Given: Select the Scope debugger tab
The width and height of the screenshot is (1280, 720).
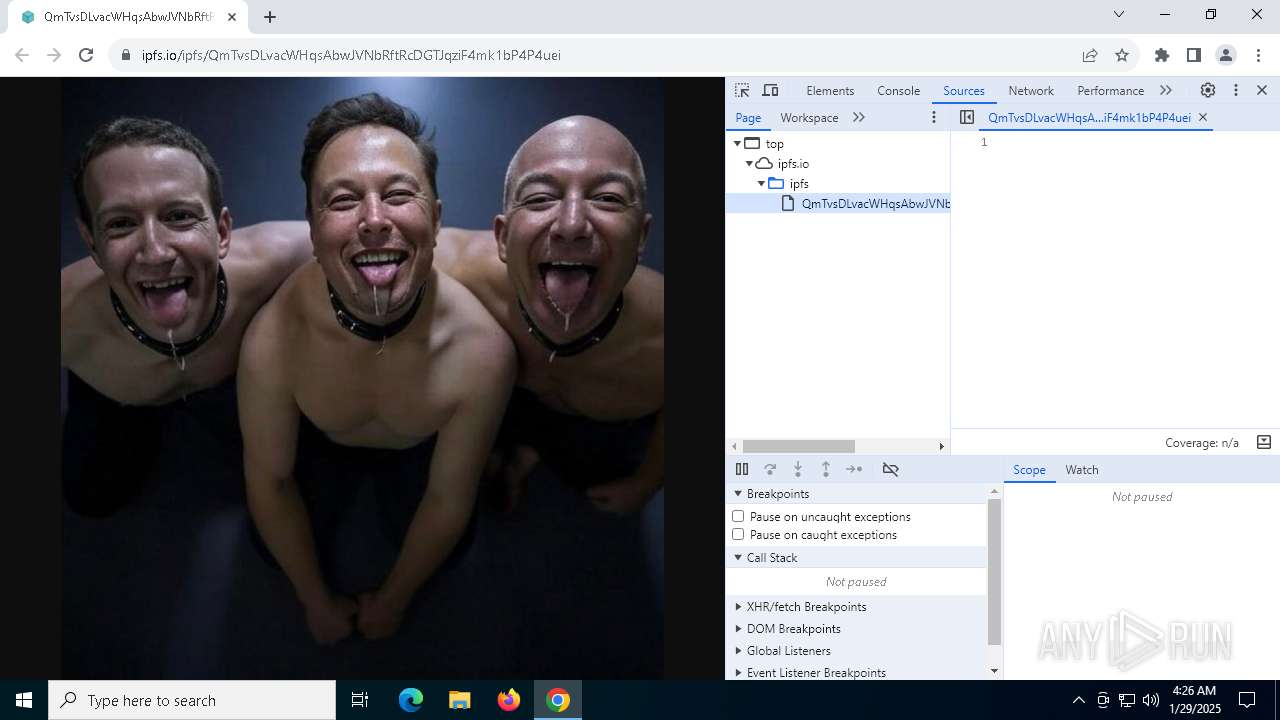Looking at the screenshot, I should coord(1029,470).
